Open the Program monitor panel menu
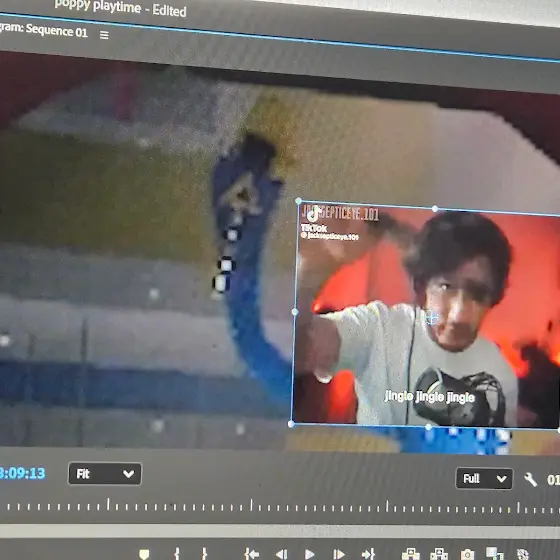This screenshot has height=560, width=560. coord(104,35)
